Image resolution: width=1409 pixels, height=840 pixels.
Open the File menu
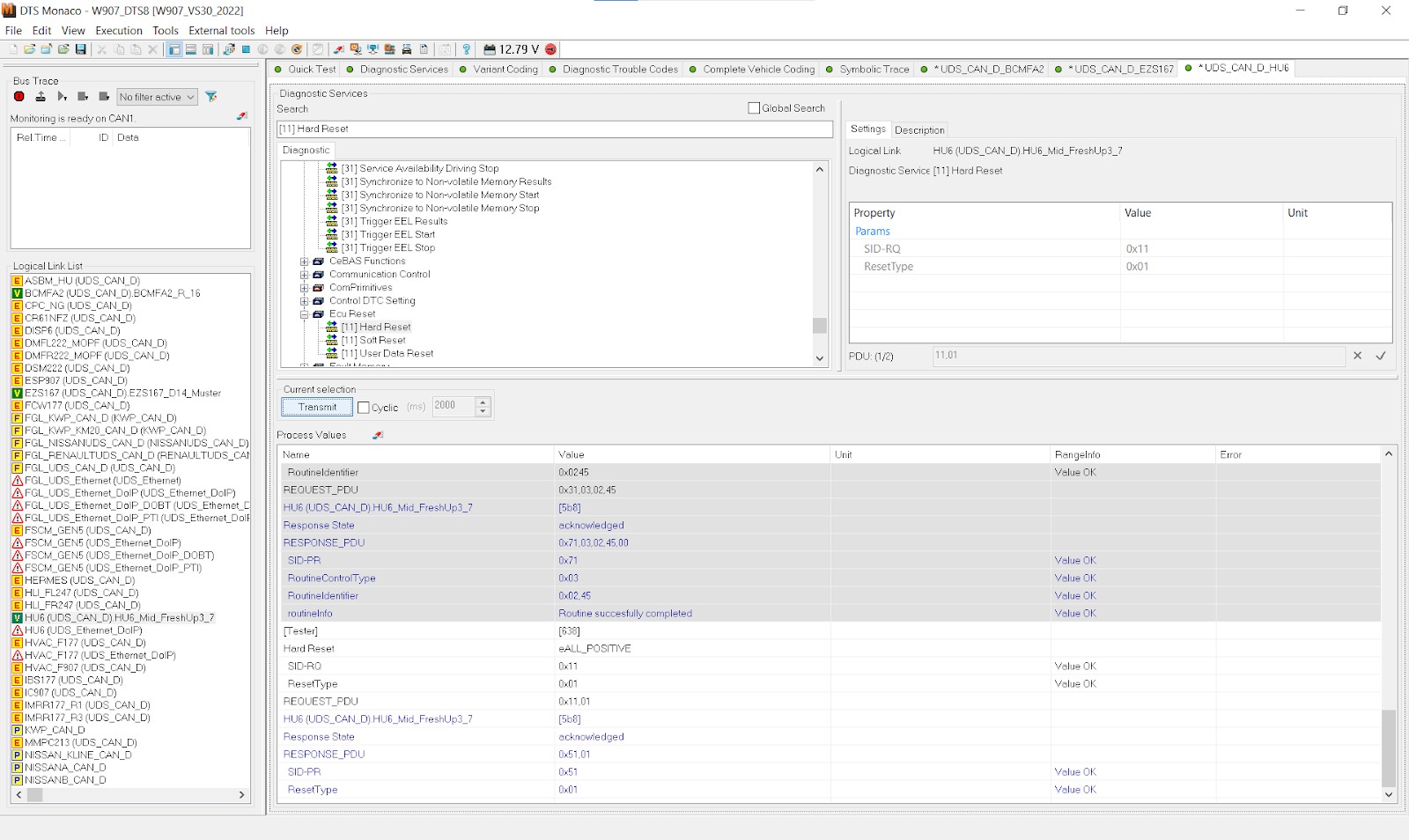(x=13, y=30)
